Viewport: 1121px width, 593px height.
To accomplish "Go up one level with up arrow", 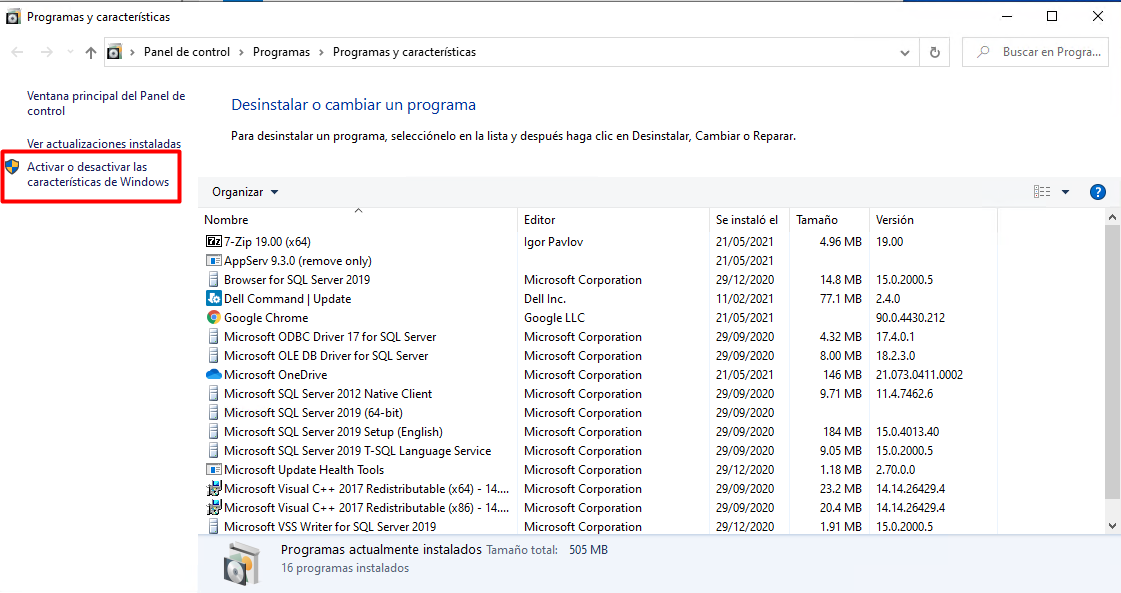I will [91, 52].
